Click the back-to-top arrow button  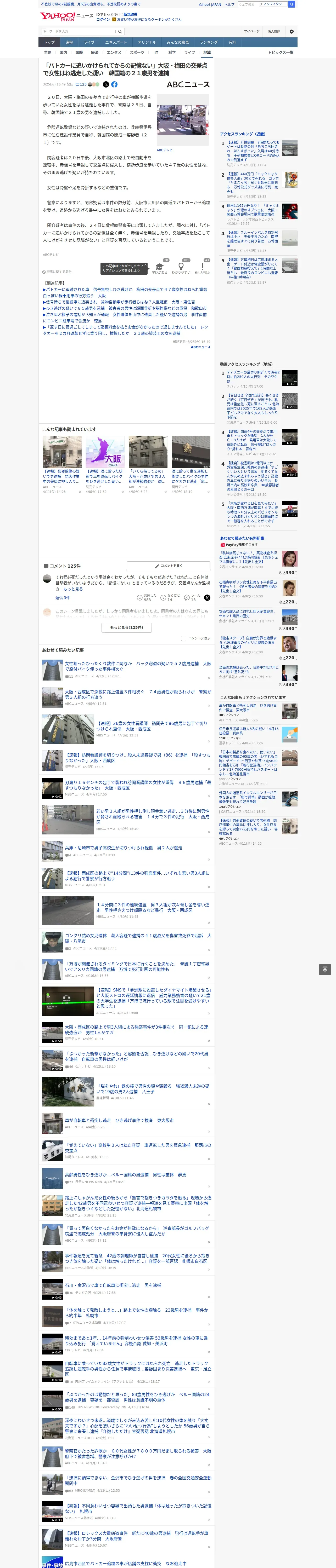(325, 970)
